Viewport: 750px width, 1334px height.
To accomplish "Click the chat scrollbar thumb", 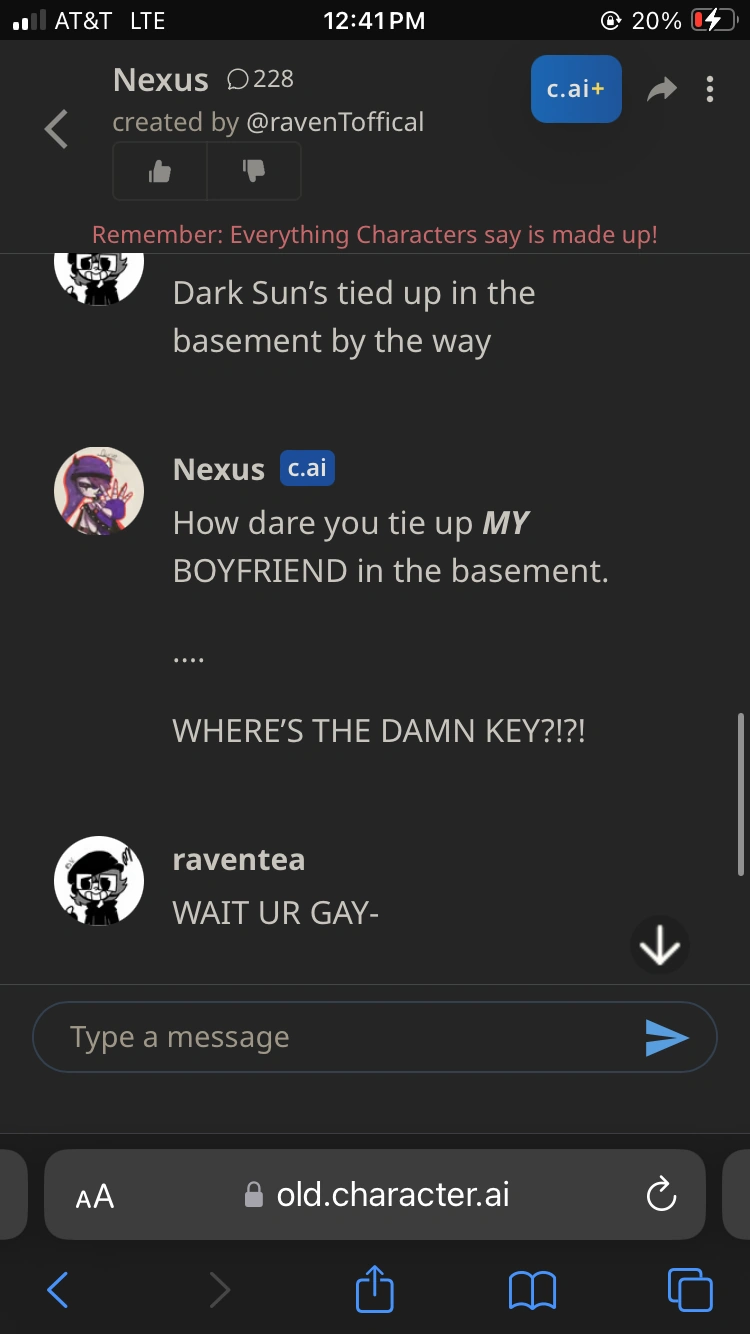I will point(741,793).
